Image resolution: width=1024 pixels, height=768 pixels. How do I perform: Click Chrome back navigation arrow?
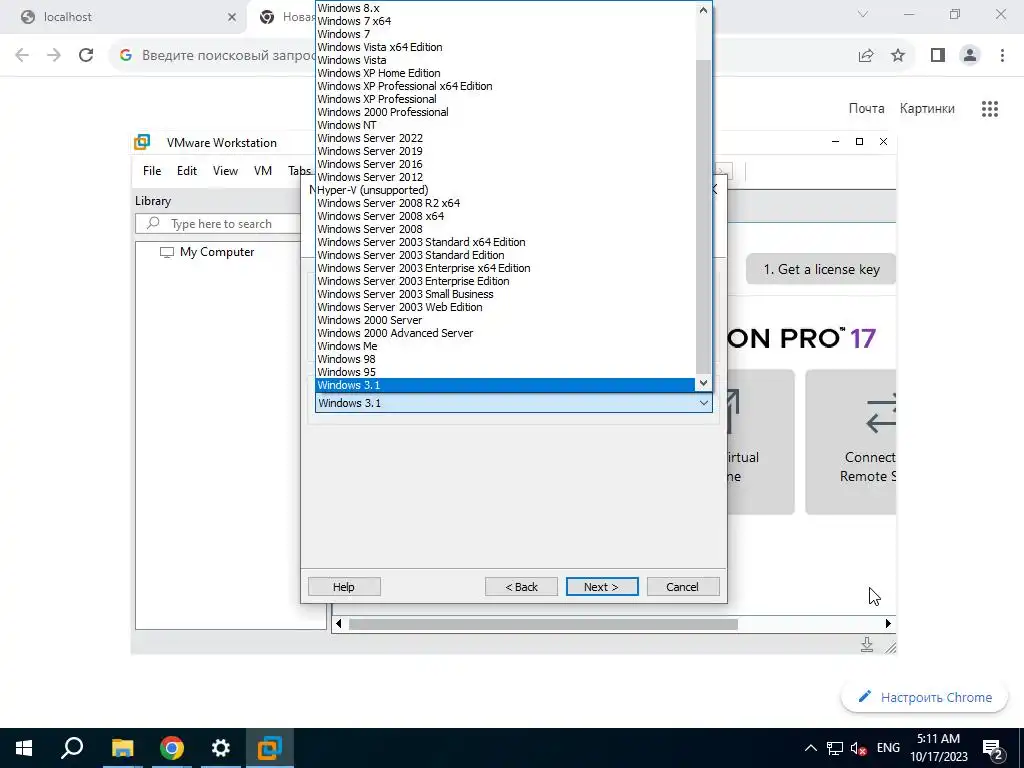pos(22,56)
